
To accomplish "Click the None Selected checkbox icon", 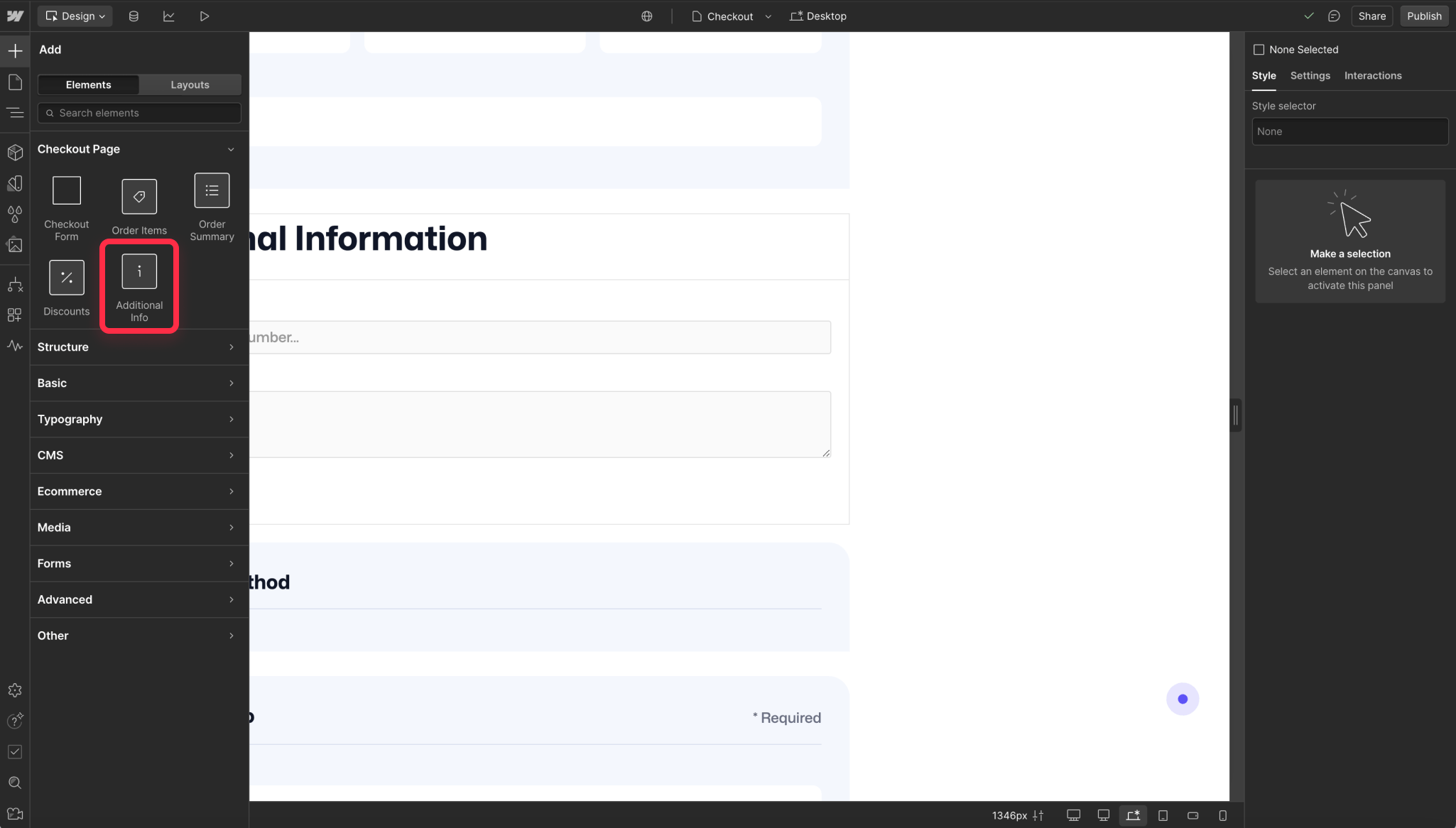I will 1259,50.
